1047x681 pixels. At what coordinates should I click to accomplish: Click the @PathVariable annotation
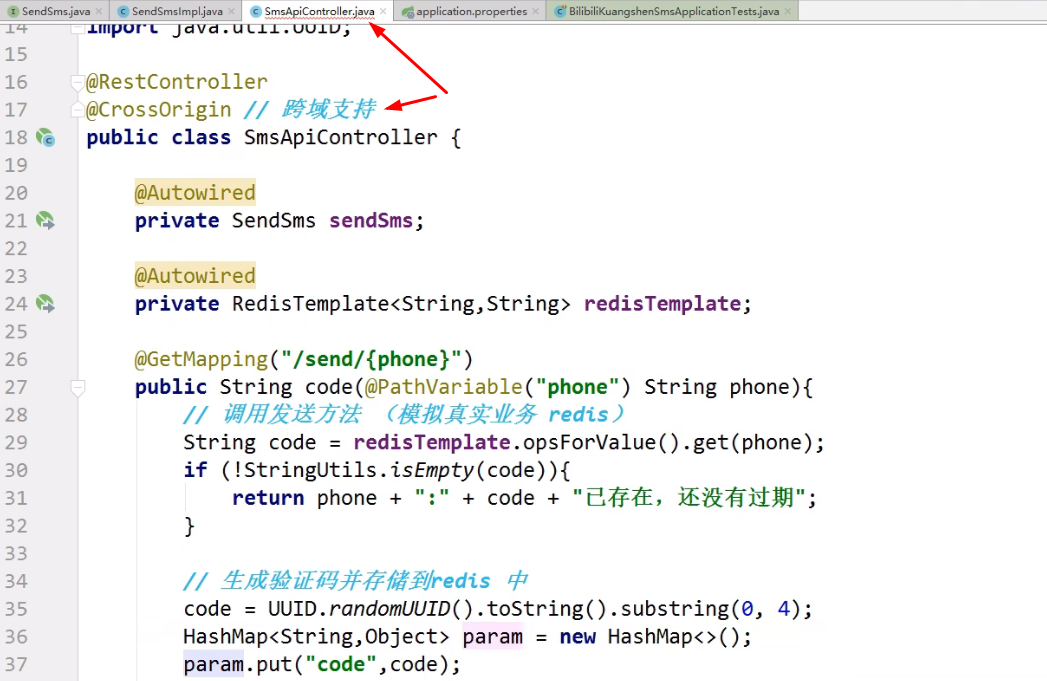pyautogui.click(x=443, y=387)
